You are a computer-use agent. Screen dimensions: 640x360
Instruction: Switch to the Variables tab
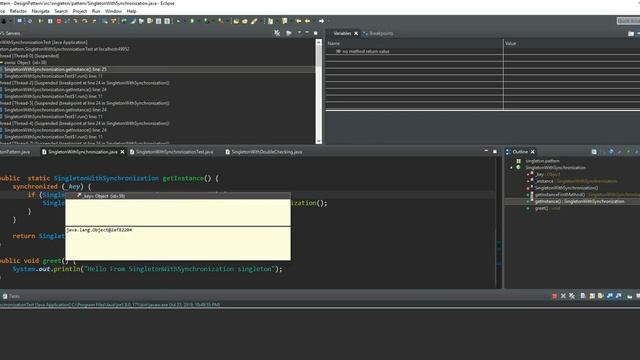pos(342,33)
